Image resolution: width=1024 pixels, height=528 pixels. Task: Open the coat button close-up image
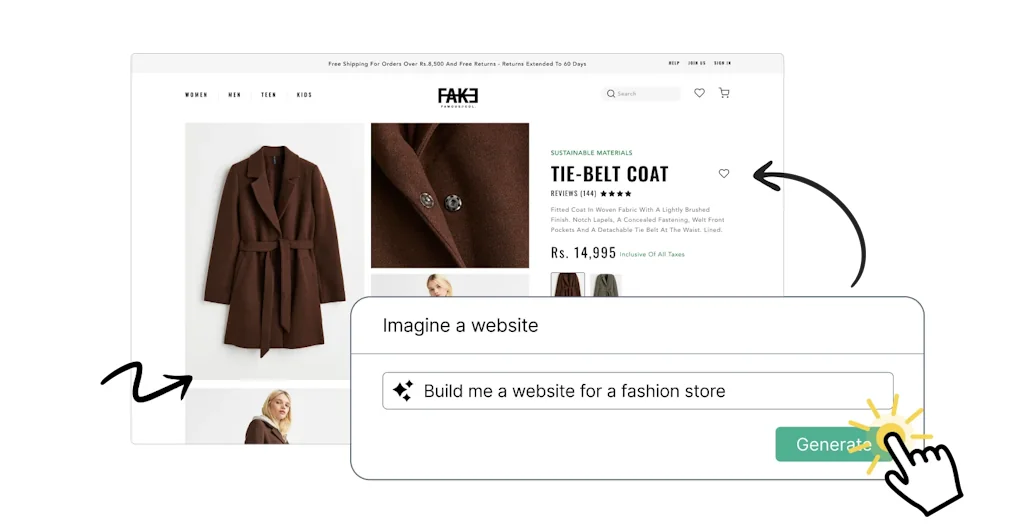[x=450, y=195]
